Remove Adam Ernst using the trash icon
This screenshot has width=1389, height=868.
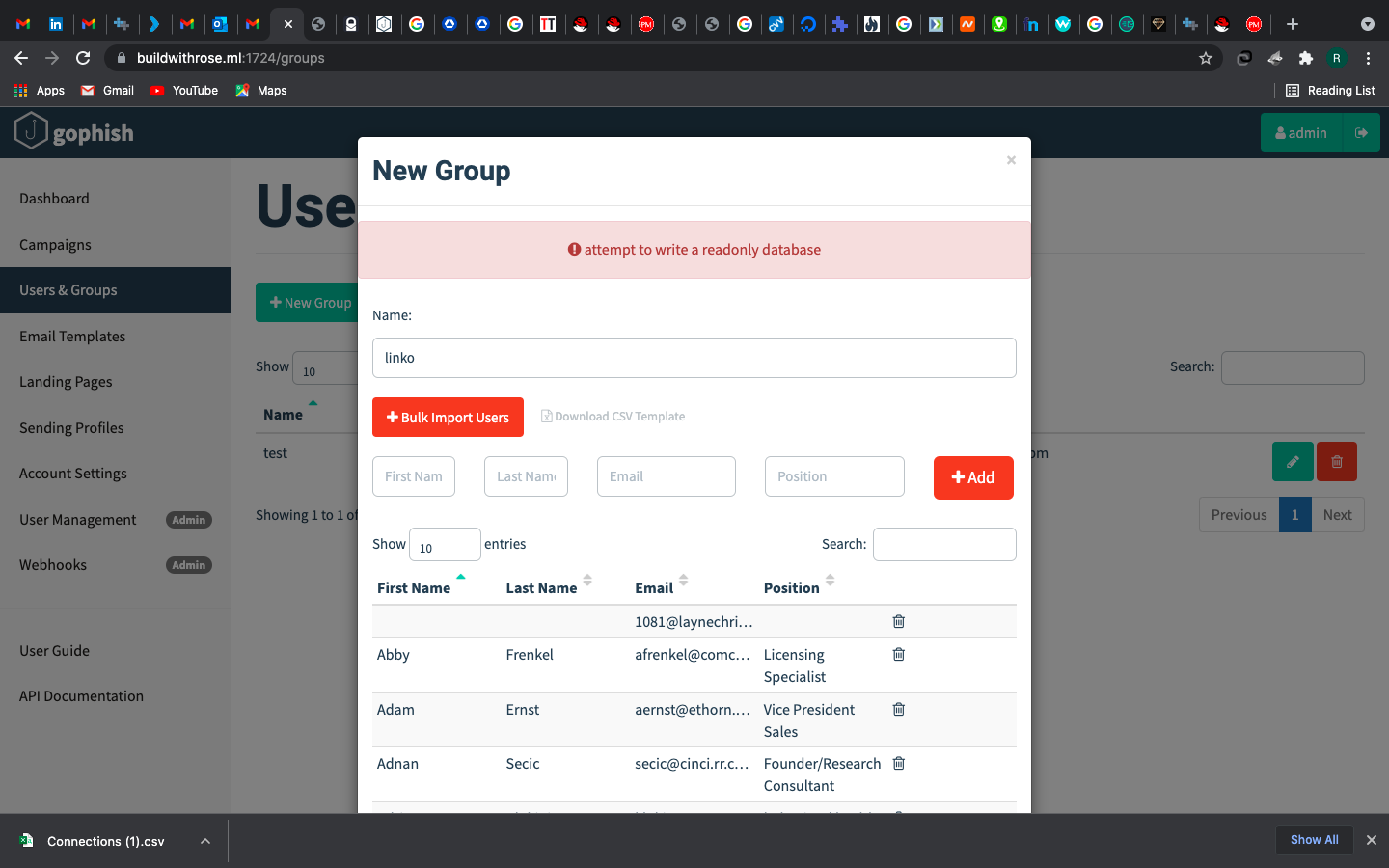898,710
